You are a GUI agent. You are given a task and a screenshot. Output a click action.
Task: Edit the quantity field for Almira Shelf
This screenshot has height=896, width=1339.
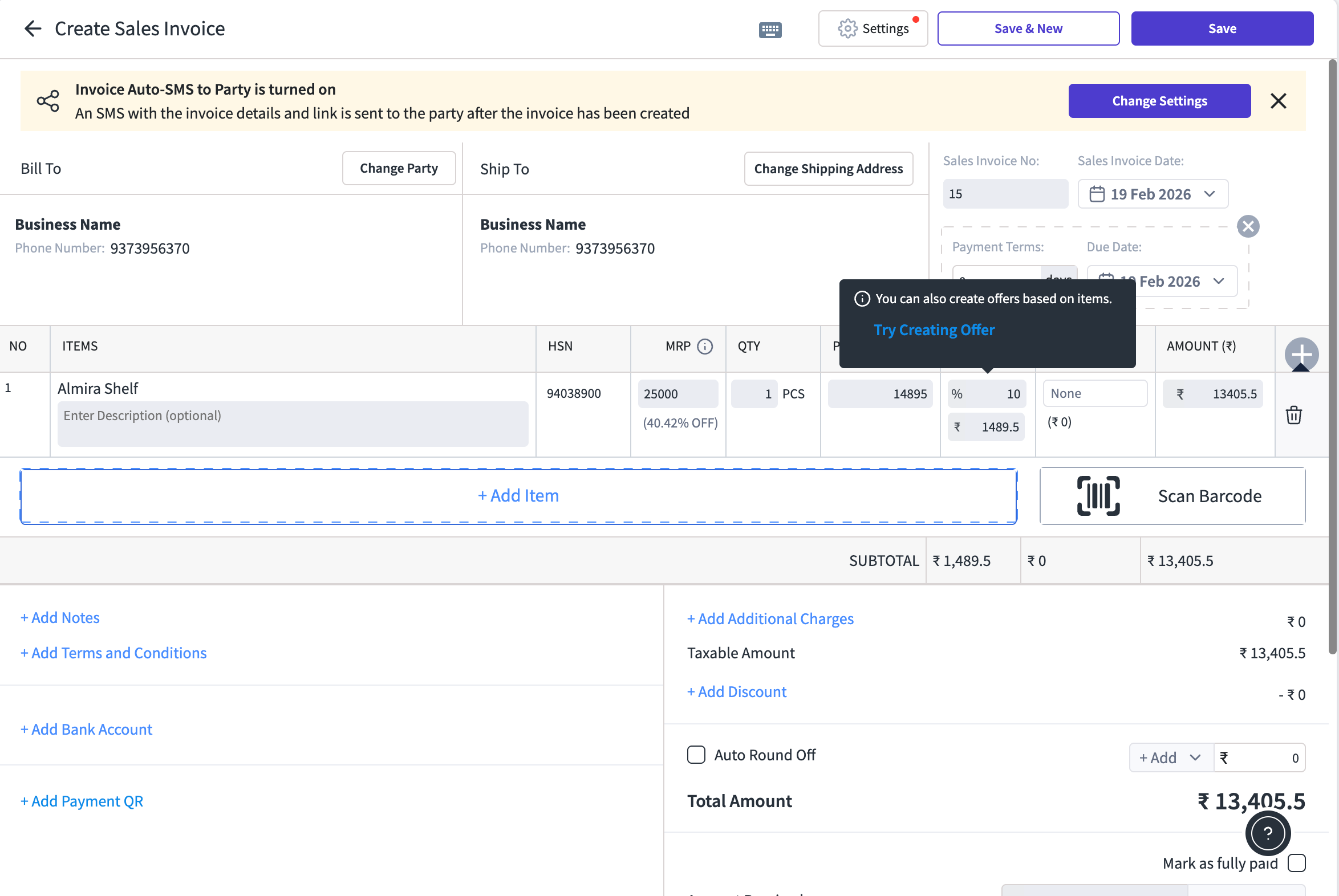tap(753, 394)
